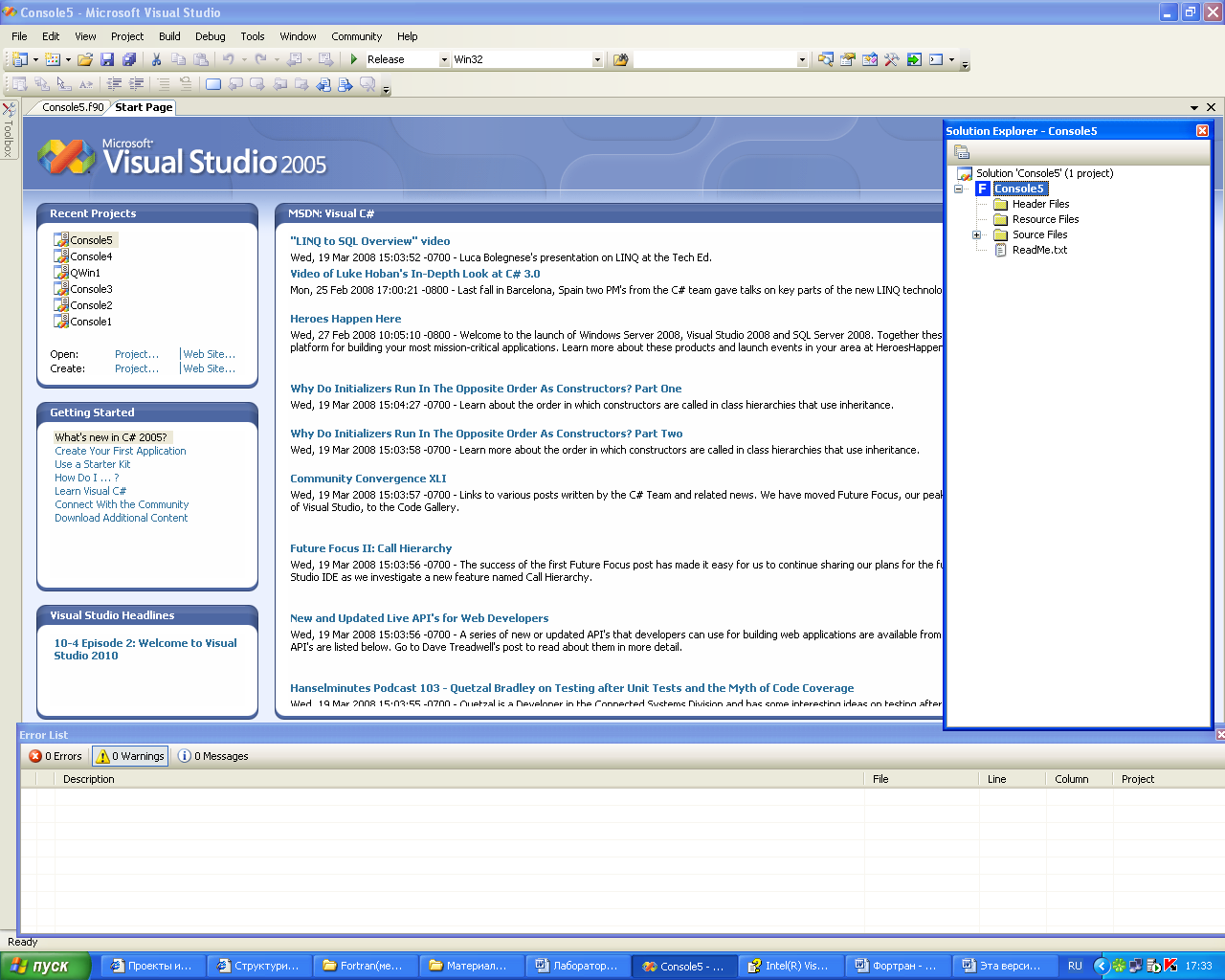This screenshot has height=980, width=1225.
Task: Click the Windows Start button пуск
Action: [x=45, y=966]
